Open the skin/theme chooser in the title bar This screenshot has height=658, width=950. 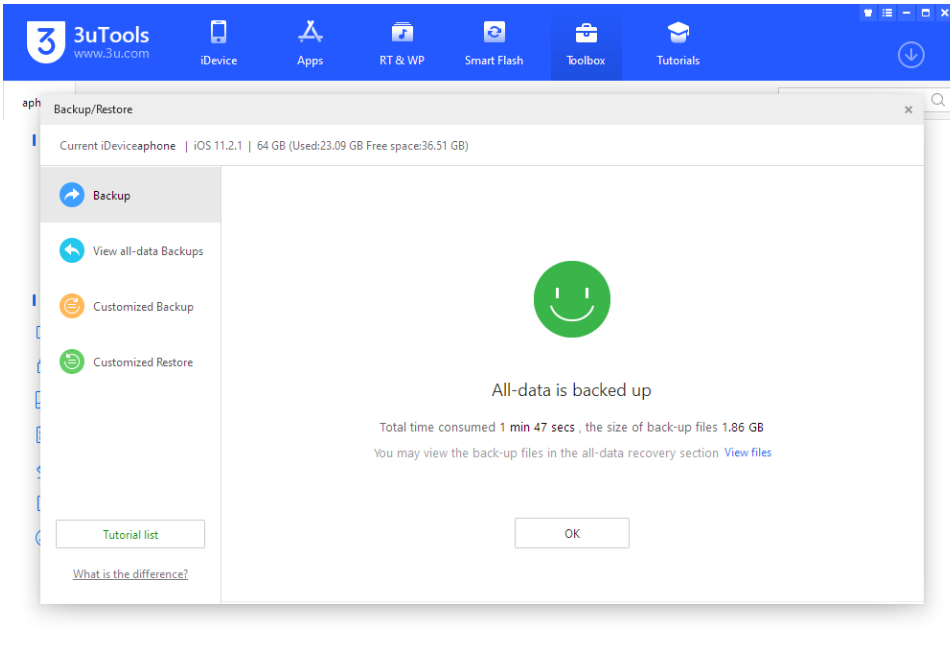[x=868, y=13]
